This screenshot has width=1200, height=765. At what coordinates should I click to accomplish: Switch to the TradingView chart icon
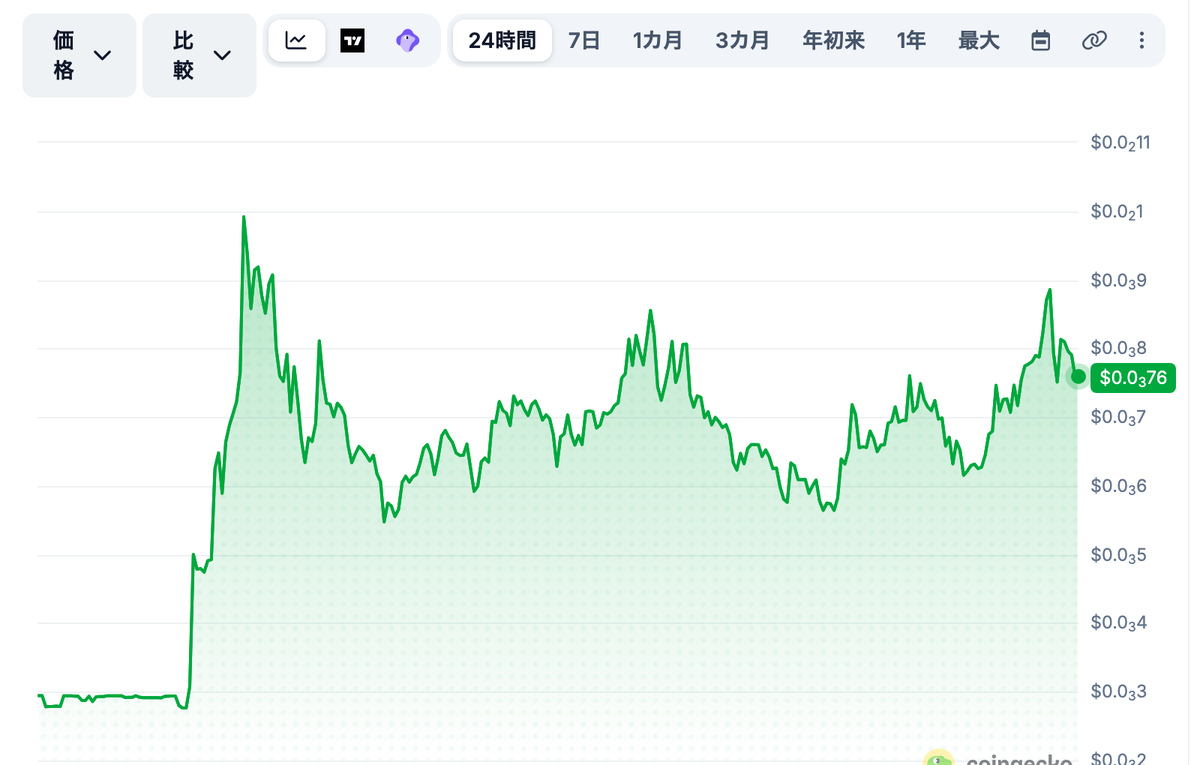[x=352, y=41]
